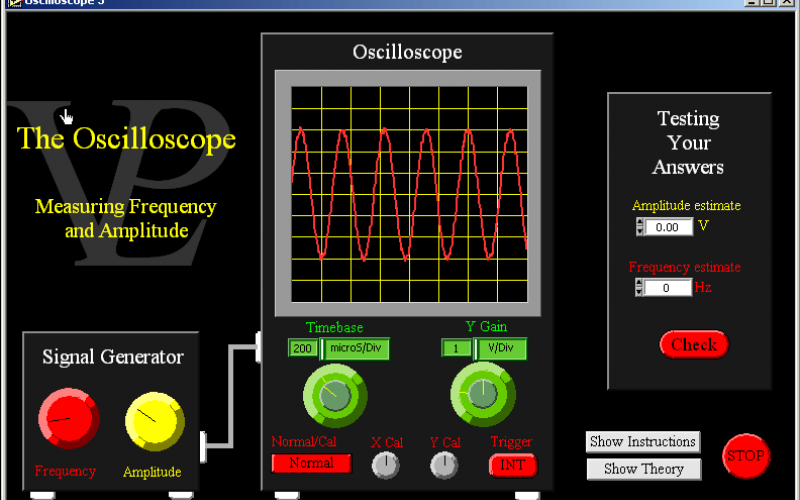Click the yellow Amplitude knob

pos(153,420)
